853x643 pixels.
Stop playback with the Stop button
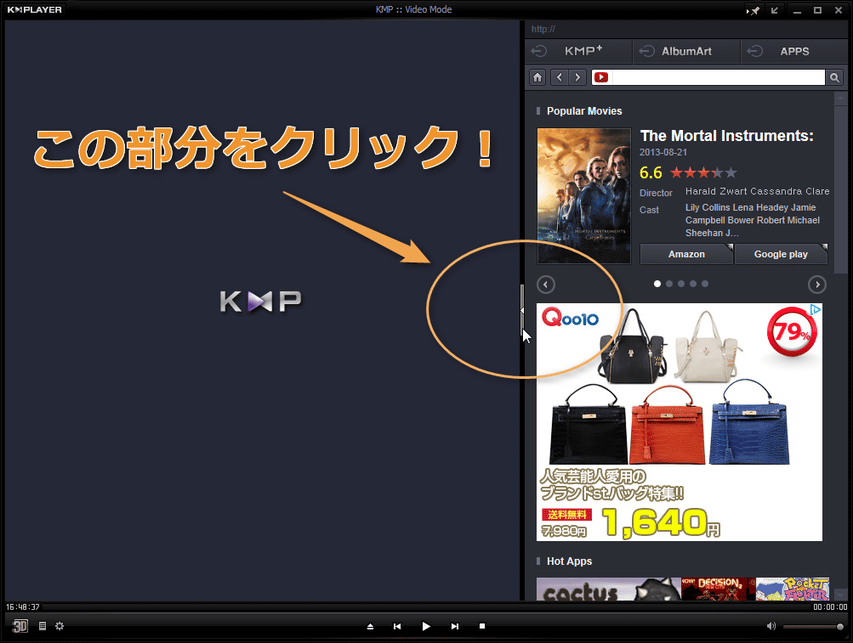click(x=482, y=626)
